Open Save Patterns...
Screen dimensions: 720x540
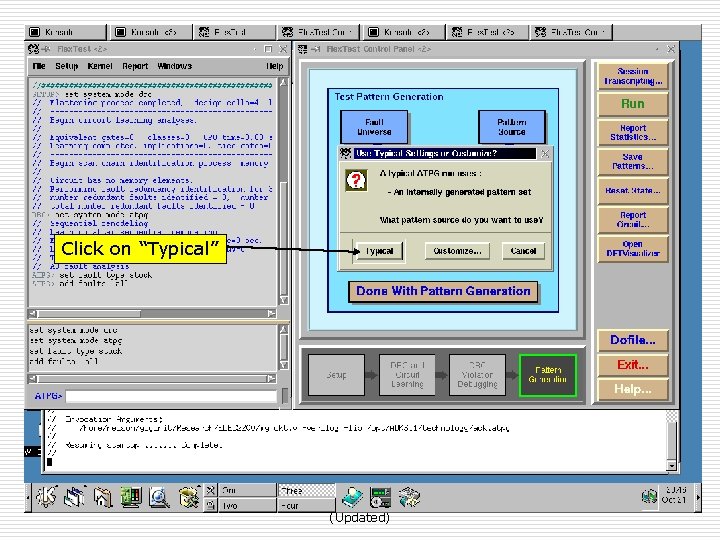click(633, 161)
